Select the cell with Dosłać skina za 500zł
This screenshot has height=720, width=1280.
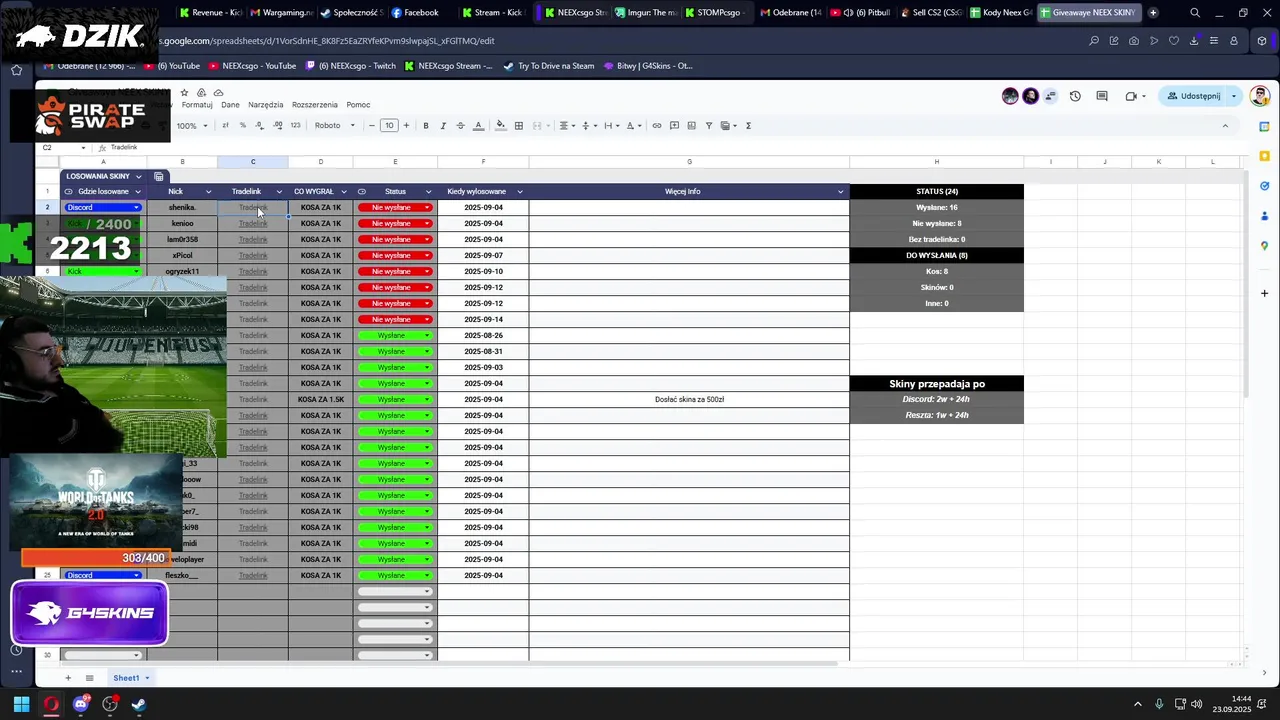(x=689, y=400)
